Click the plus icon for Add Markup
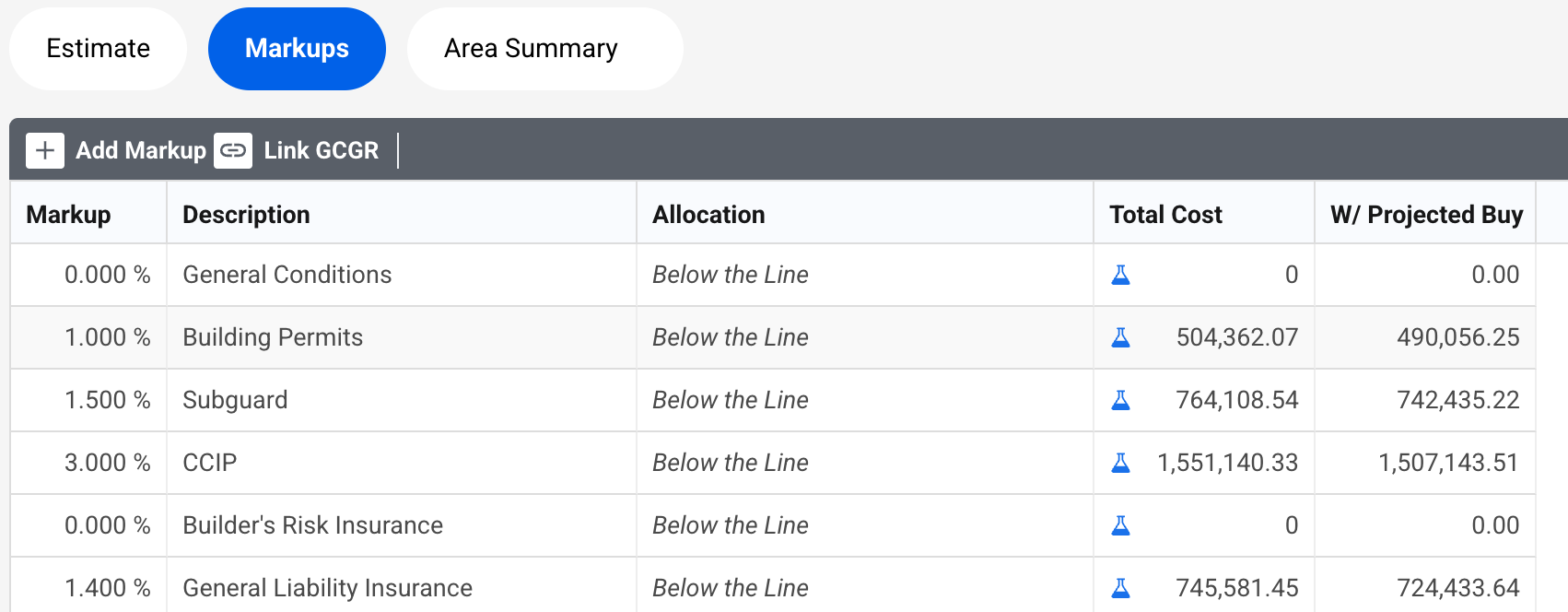Image resolution: width=1568 pixels, height=612 pixels. pyautogui.click(x=45, y=150)
